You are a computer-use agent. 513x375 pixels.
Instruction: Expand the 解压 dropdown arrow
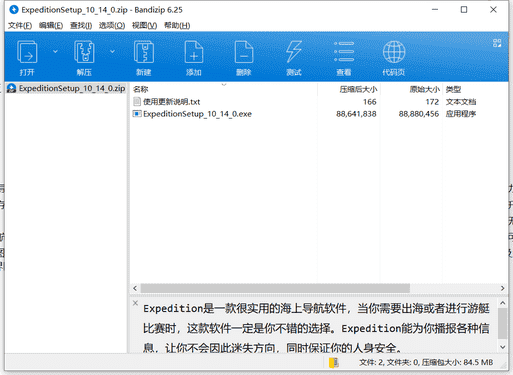tap(112, 51)
